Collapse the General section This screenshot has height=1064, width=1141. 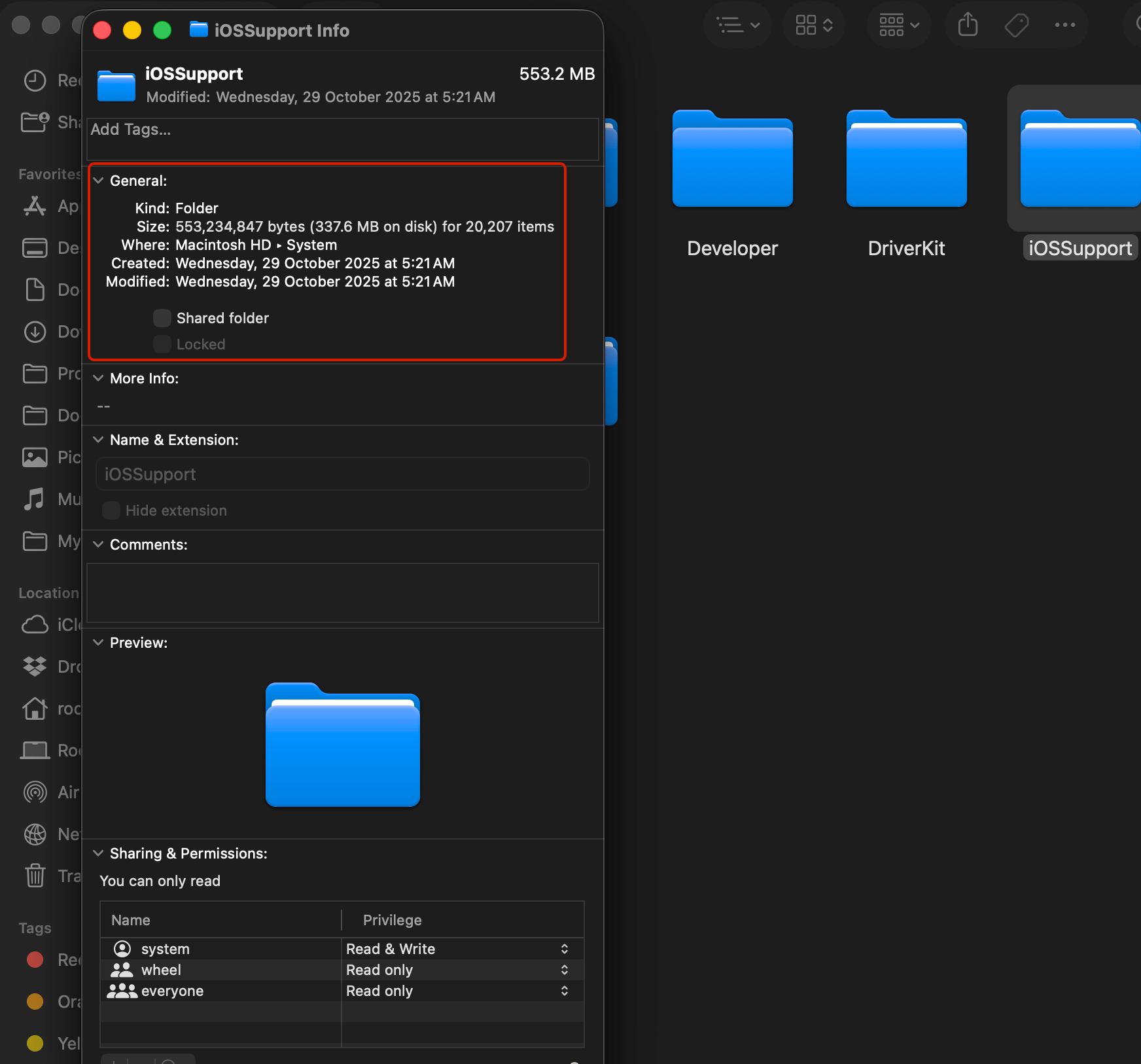98,181
